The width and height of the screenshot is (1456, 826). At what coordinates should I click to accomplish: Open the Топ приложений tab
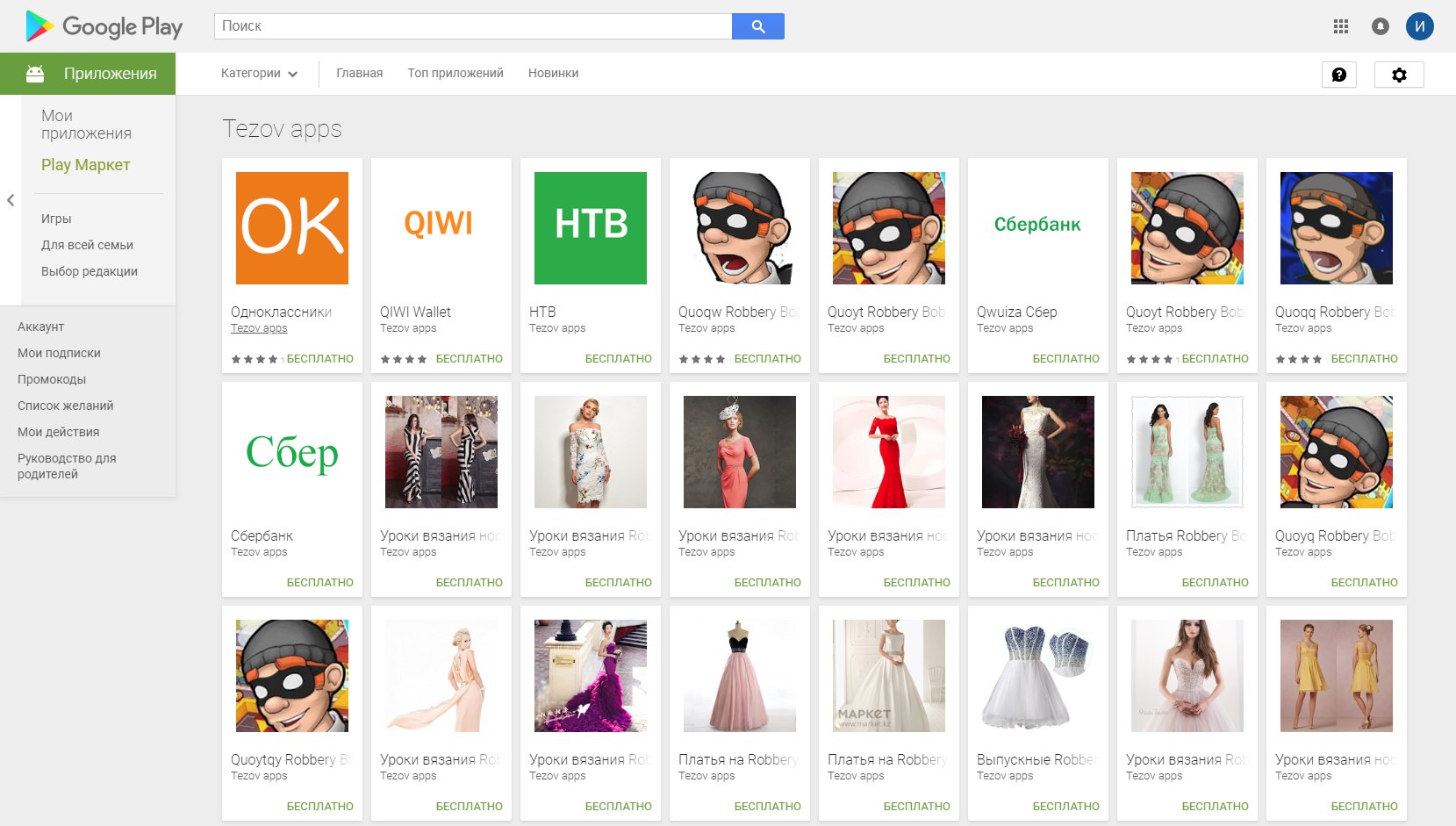tap(455, 74)
